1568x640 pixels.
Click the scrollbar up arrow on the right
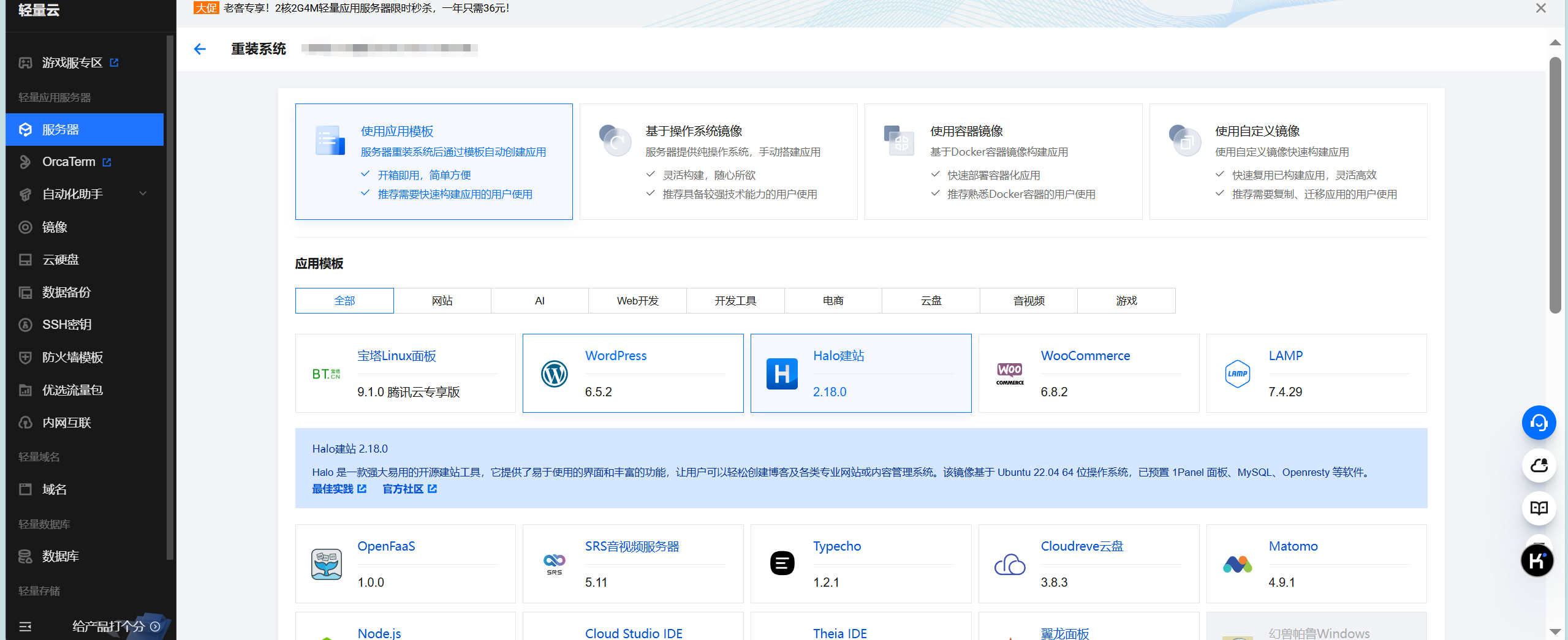click(1555, 43)
